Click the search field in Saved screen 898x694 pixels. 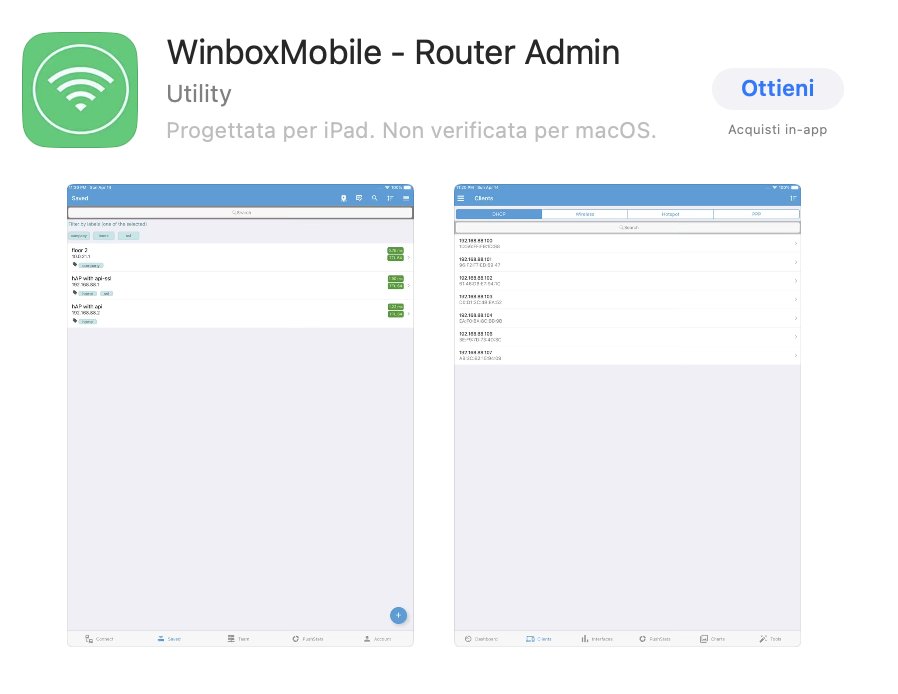[x=241, y=212]
